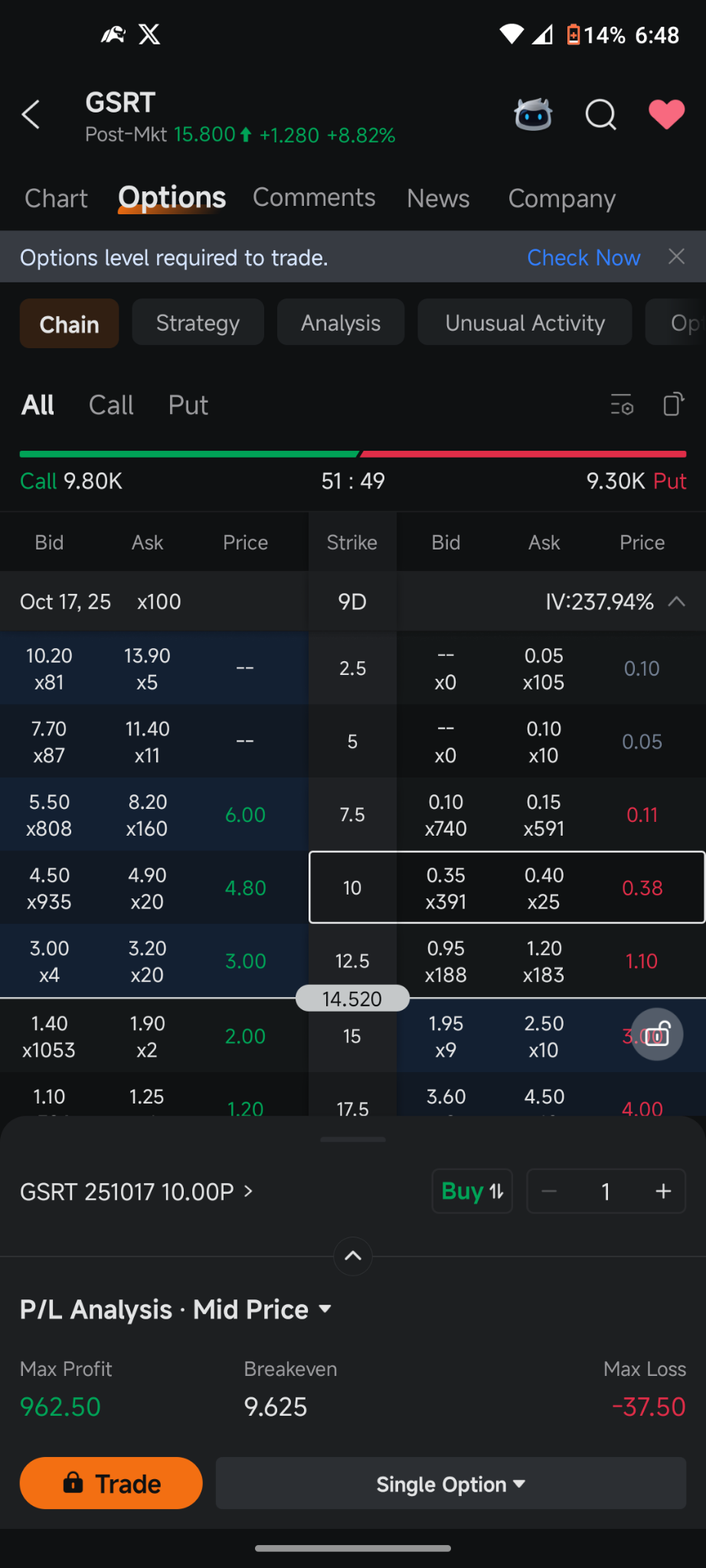Decrease quantity with minus button
The width and height of the screenshot is (706, 1568).
[549, 1191]
